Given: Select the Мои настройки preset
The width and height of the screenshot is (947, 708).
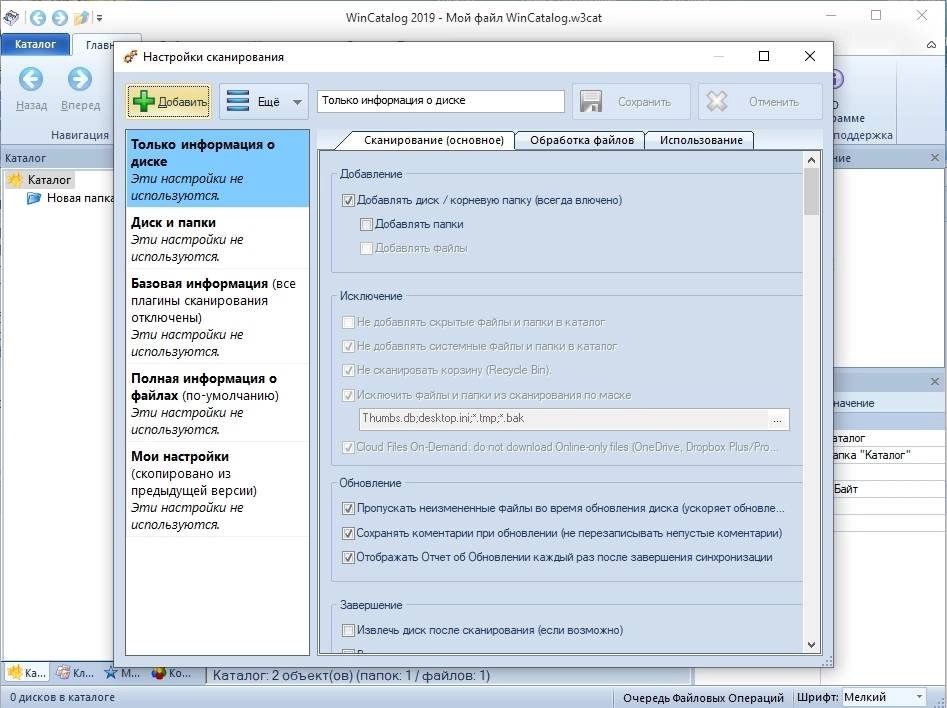Looking at the screenshot, I should point(217,490).
